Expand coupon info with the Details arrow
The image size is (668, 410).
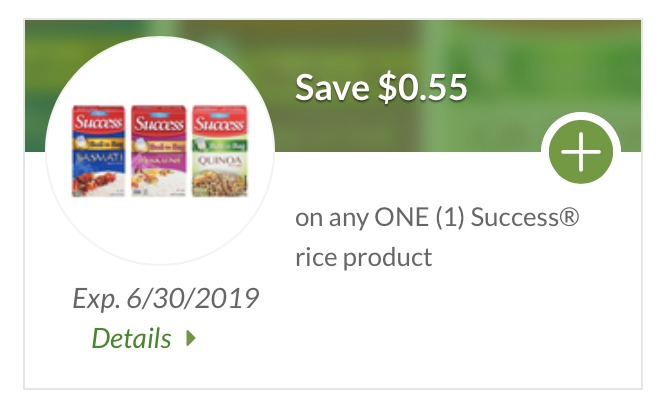pos(191,339)
